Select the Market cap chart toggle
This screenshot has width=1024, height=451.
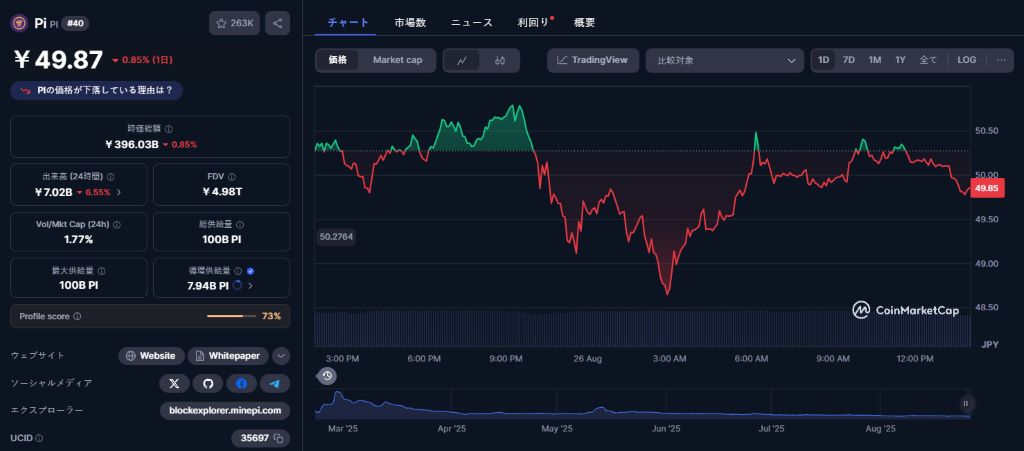(397, 60)
